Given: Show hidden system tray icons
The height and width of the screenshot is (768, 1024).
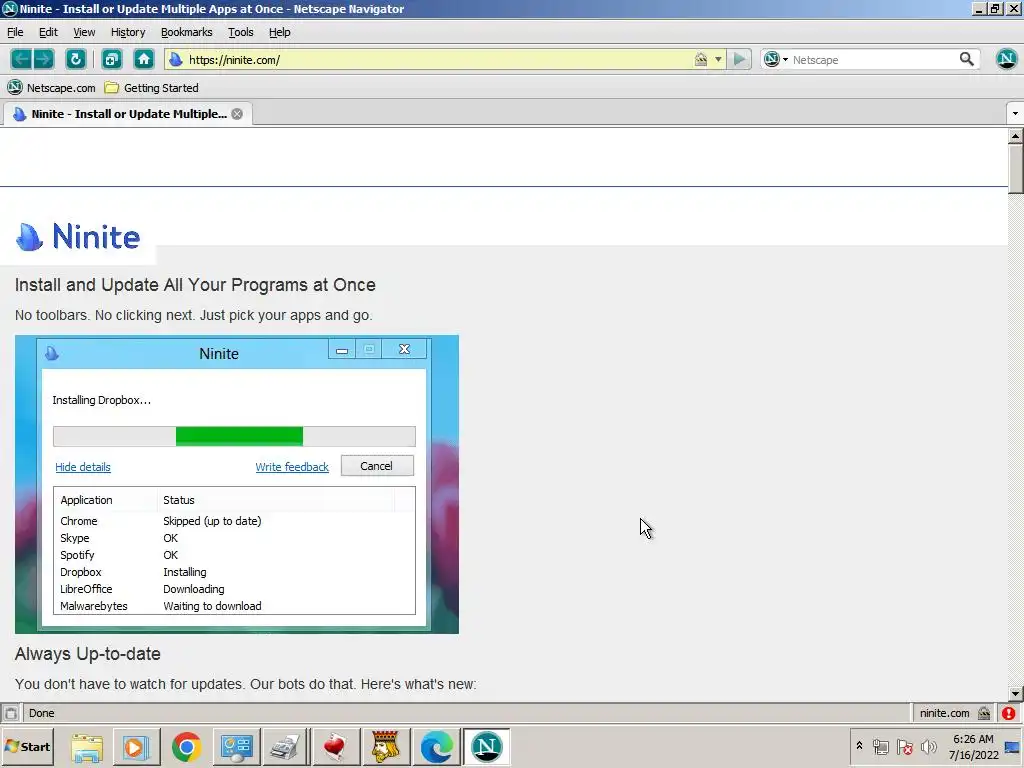Looking at the screenshot, I should [859, 746].
